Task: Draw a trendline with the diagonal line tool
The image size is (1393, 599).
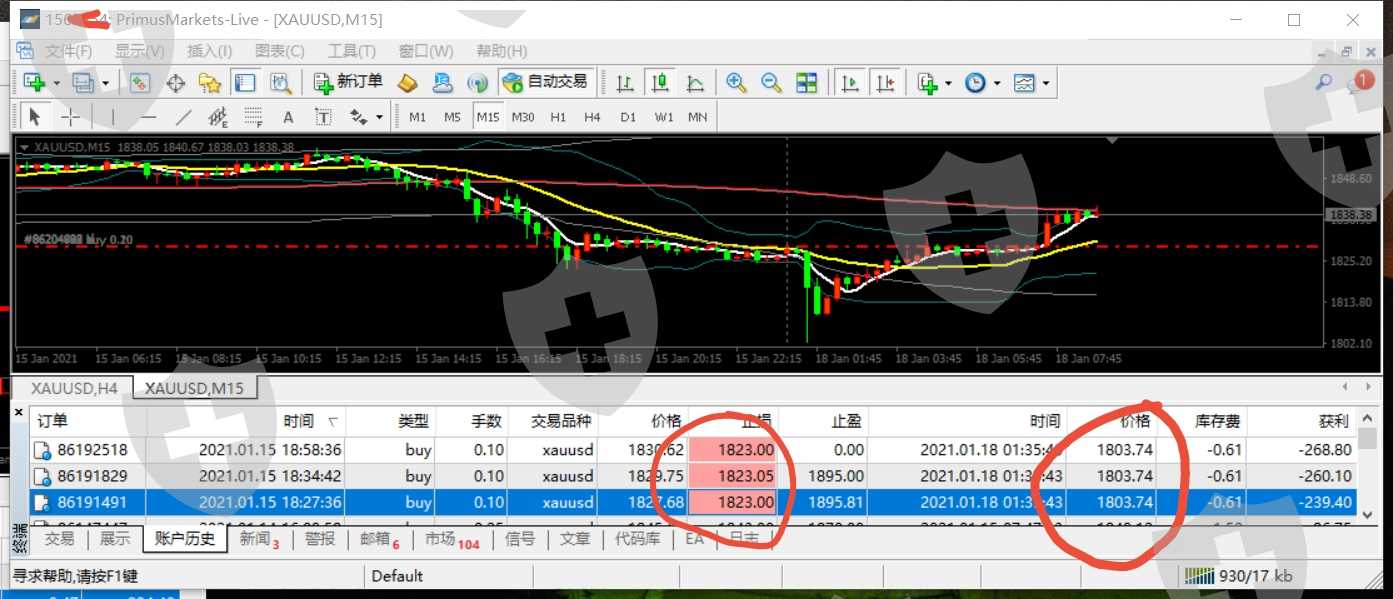Action: click(x=184, y=117)
